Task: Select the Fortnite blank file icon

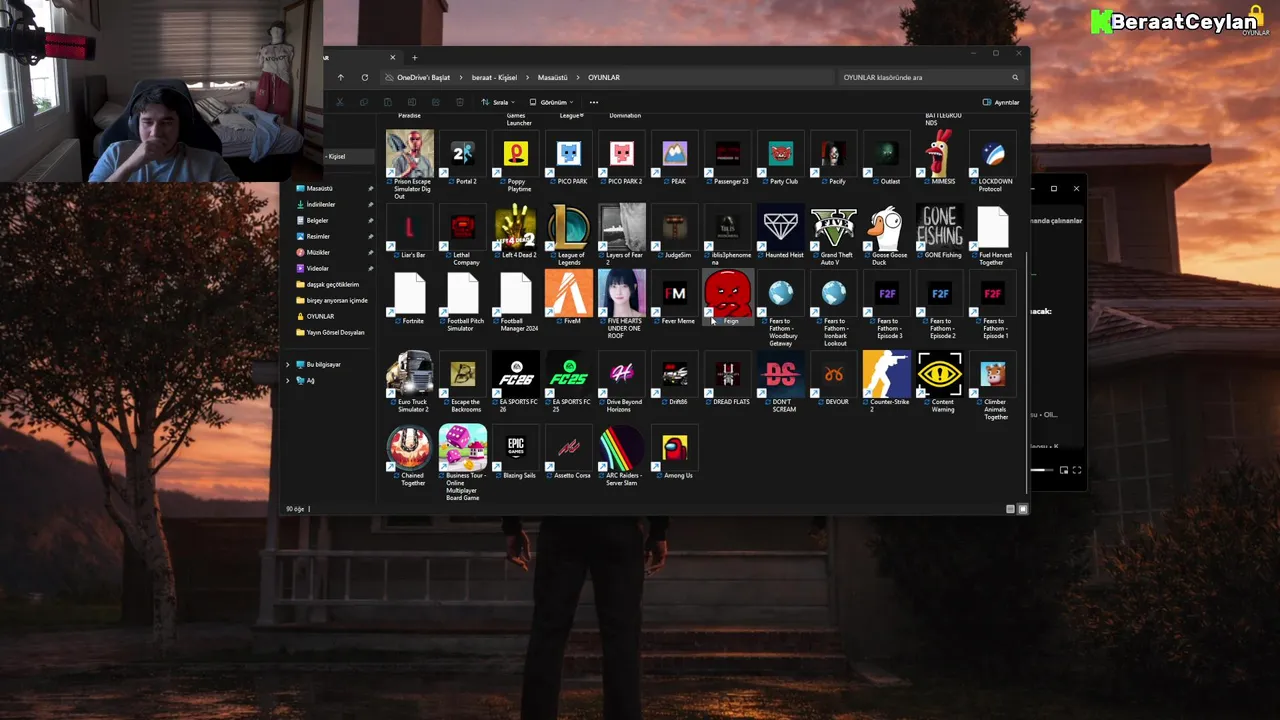Action: [410, 297]
